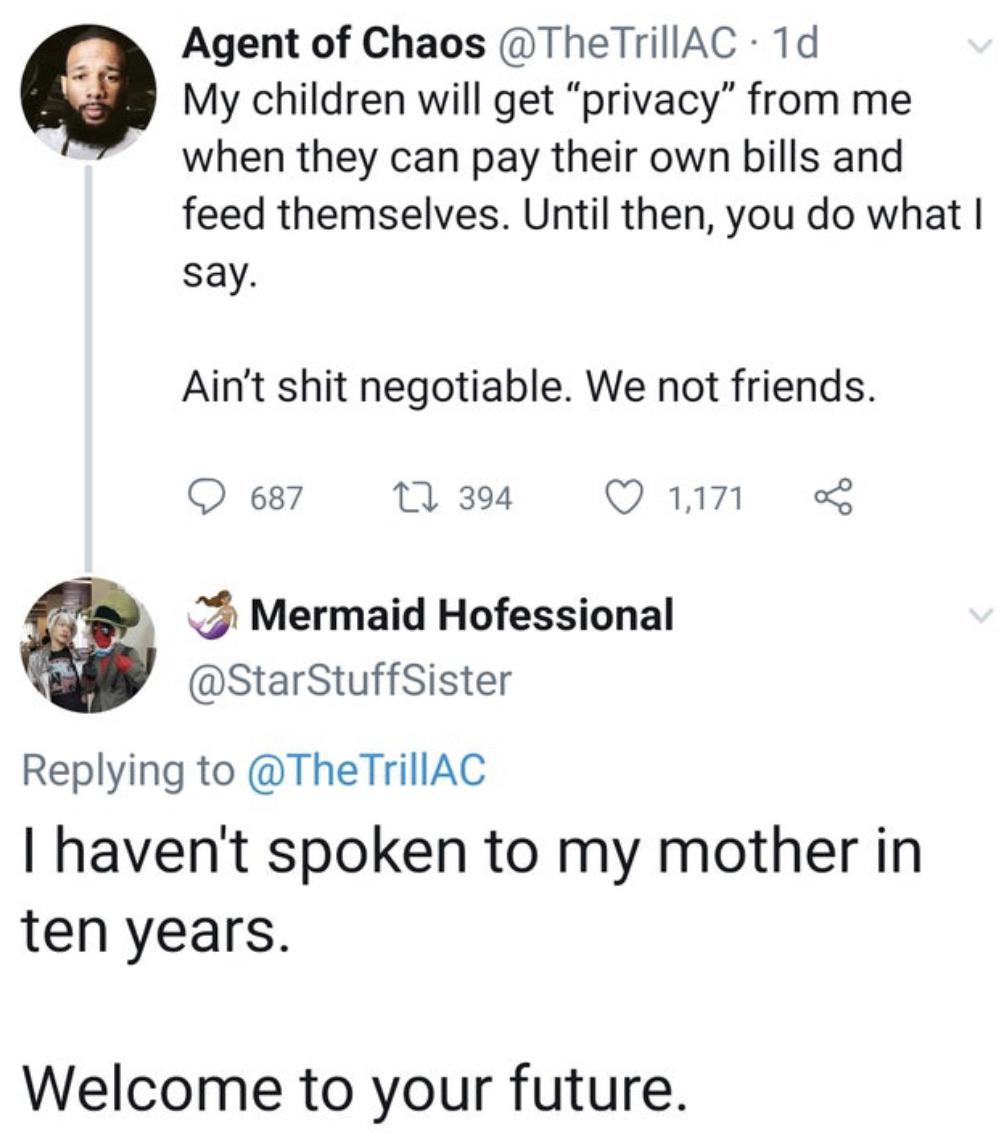The image size is (1006, 1141).
Task: Open more options chevron on first tweet
Action: click(978, 46)
